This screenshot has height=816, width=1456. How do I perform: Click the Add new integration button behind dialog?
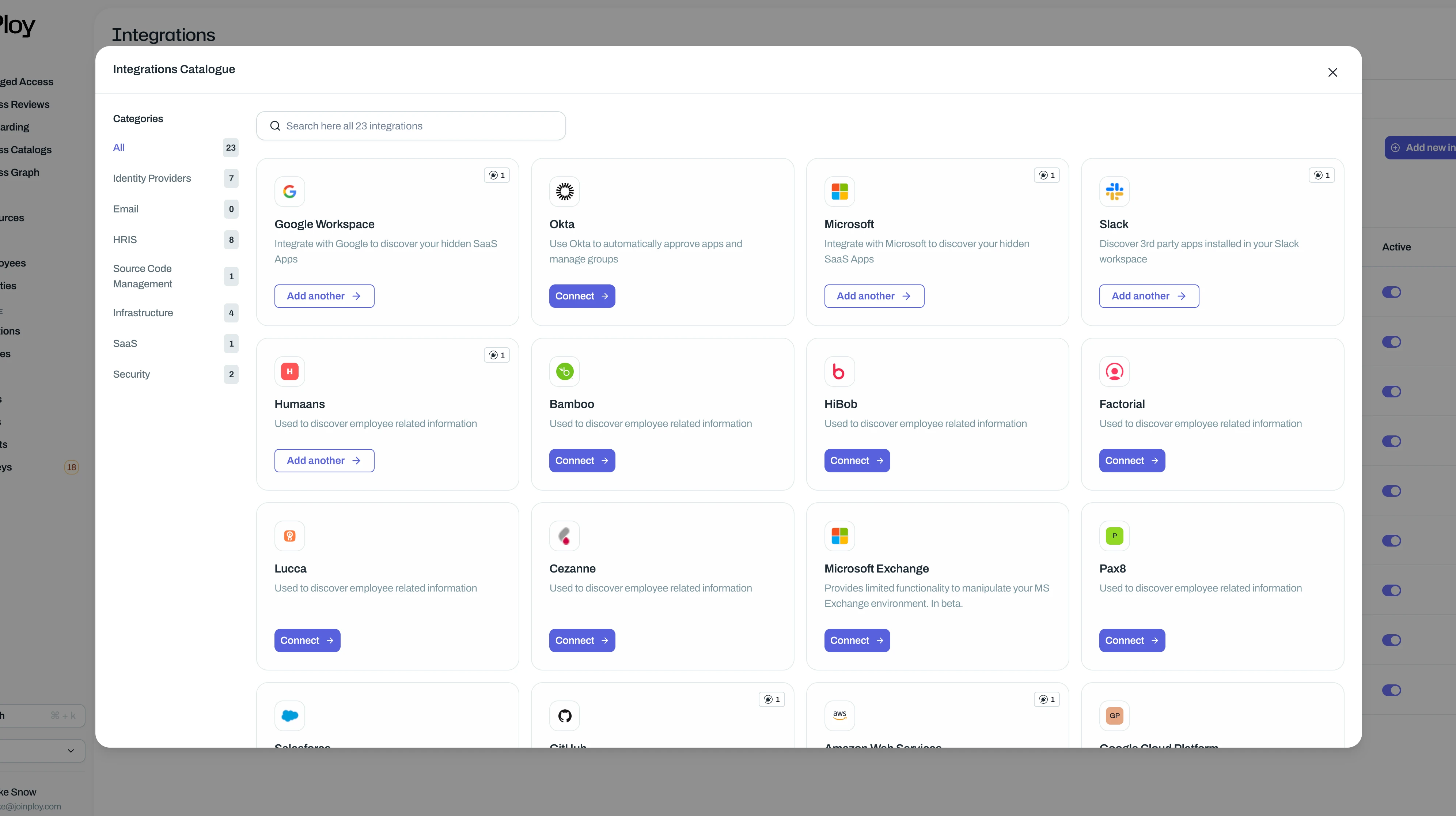pos(1420,148)
